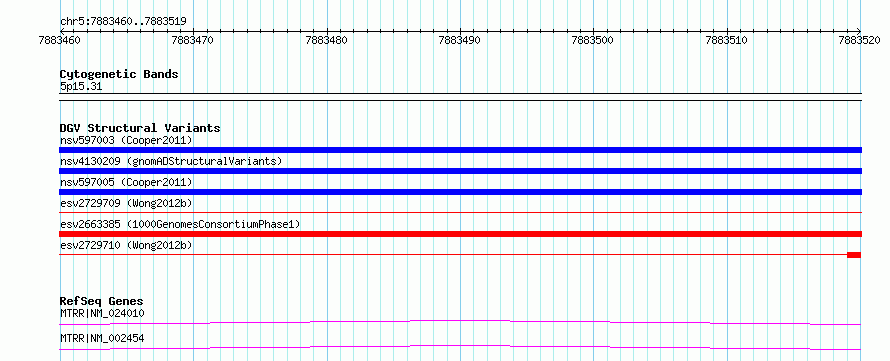890x361 pixels.
Task: Click the 5p15.31 band label
Action: (81, 87)
